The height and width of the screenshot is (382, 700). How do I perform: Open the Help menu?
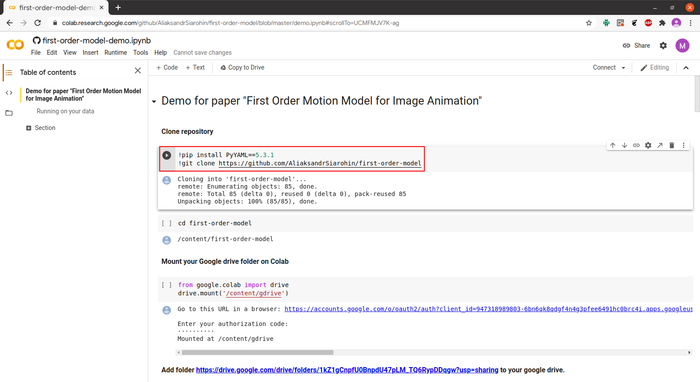[160, 53]
